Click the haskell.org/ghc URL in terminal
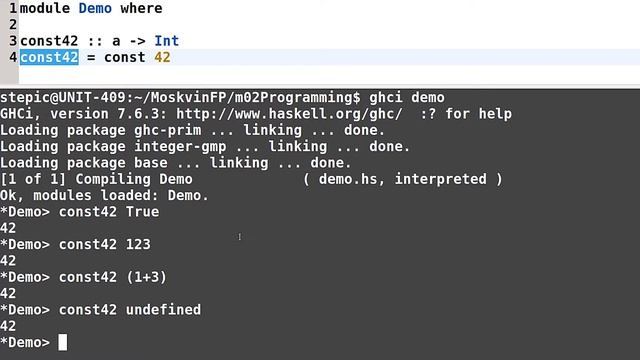Viewport: 640px width, 360px height. tap(289, 113)
